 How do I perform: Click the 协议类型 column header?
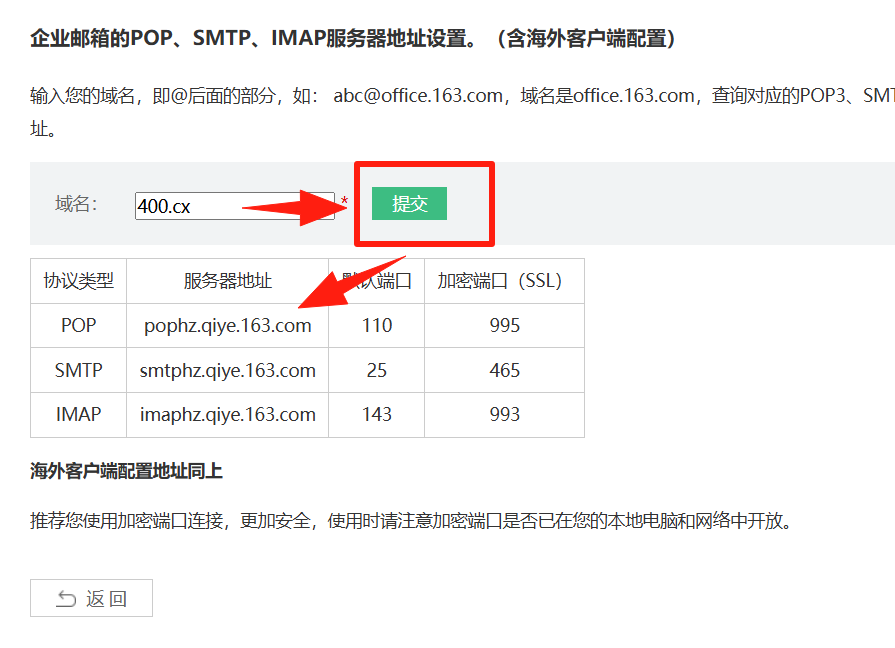pos(78,281)
